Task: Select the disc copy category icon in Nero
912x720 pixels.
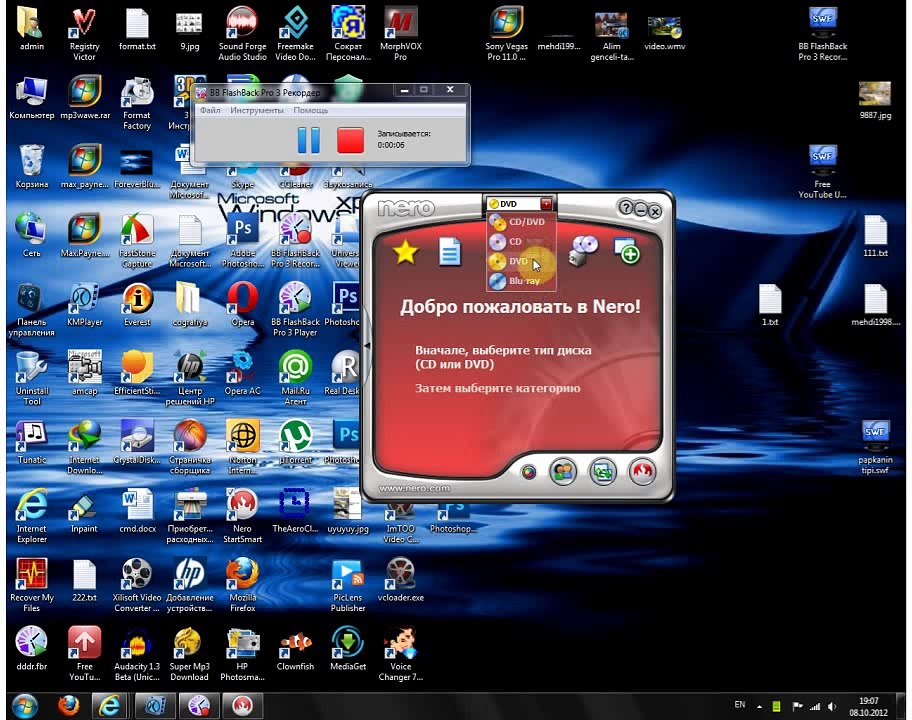Action: click(x=583, y=251)
